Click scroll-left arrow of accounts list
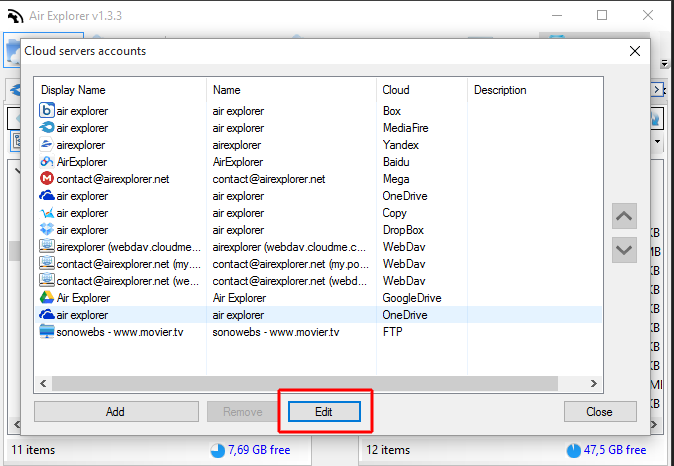The height and width of the screenshot is (466, 674). tap(43, 383)
